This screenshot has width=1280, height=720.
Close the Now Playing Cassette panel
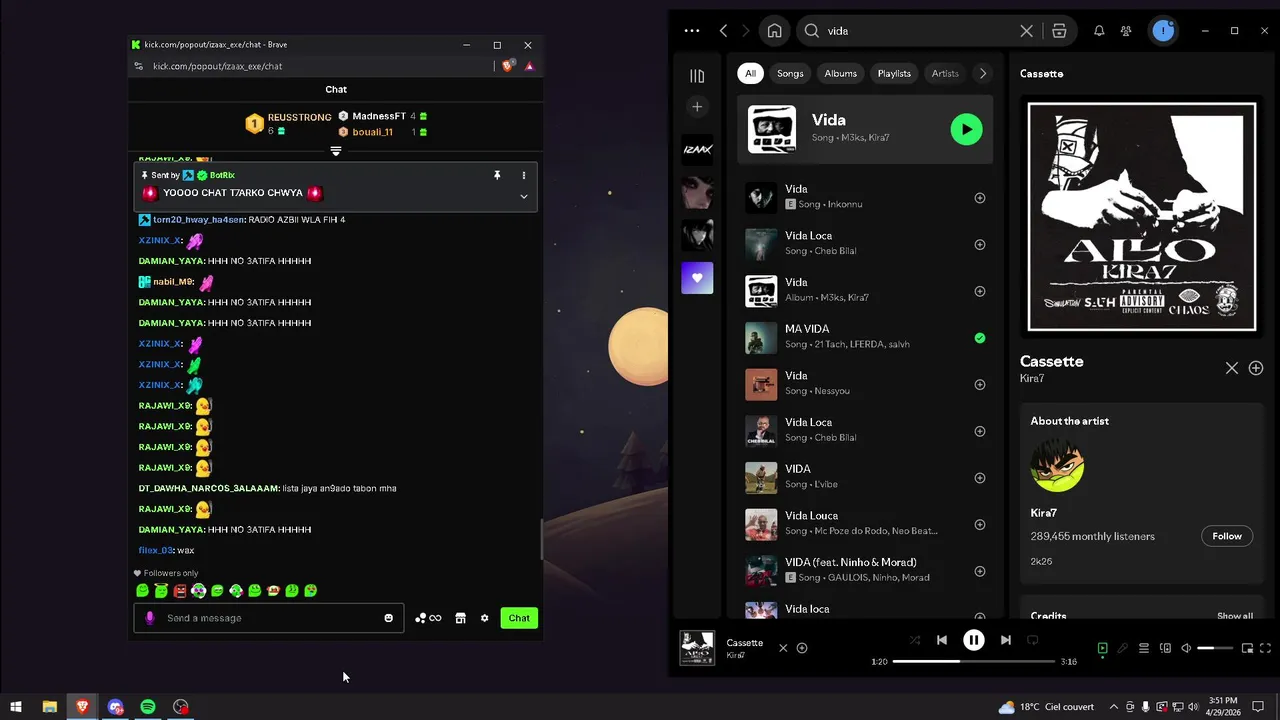[x=1232, y=368]
